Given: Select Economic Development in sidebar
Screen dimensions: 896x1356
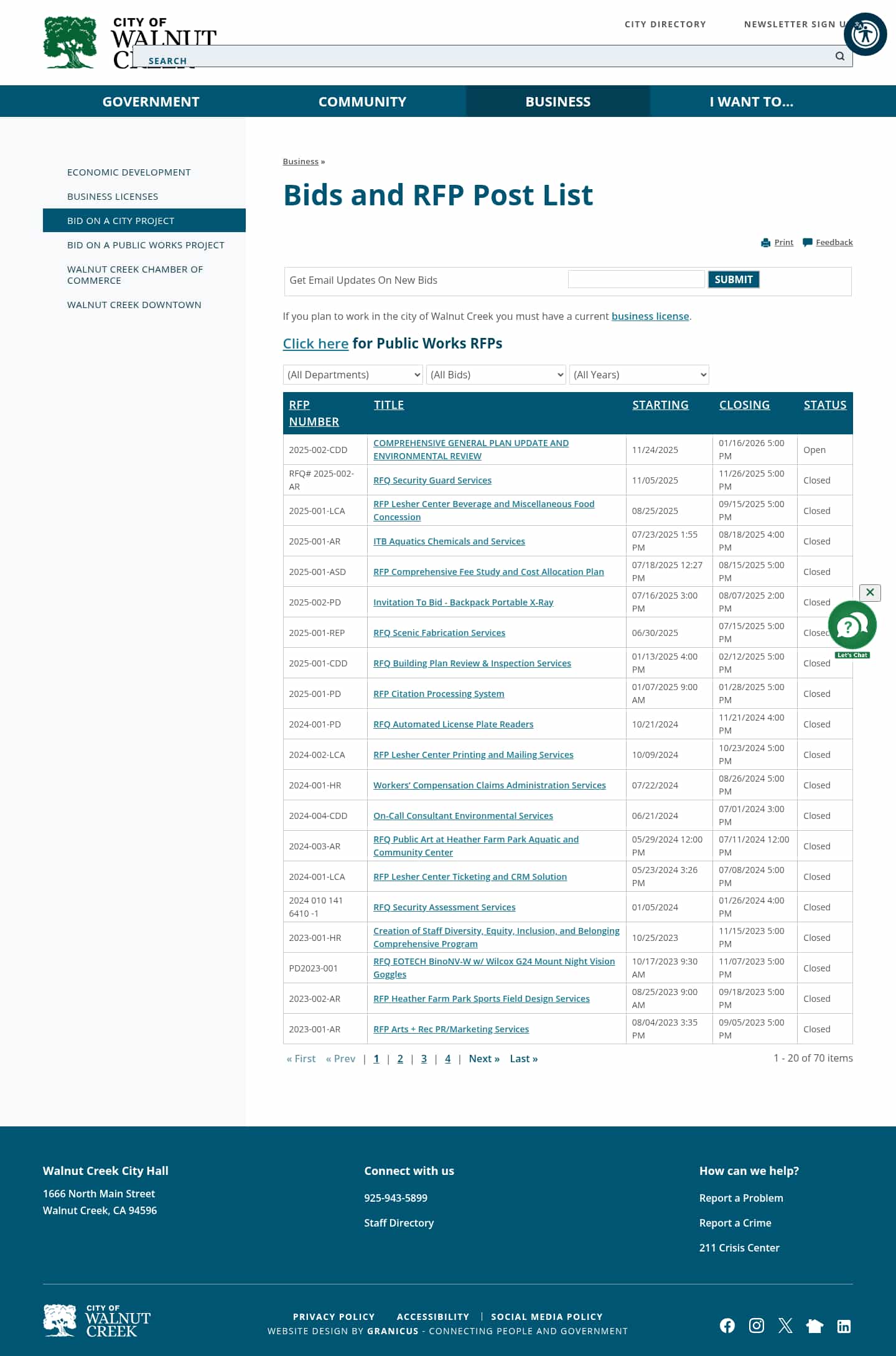Looking at the screenshot, I should coord(129,172).
